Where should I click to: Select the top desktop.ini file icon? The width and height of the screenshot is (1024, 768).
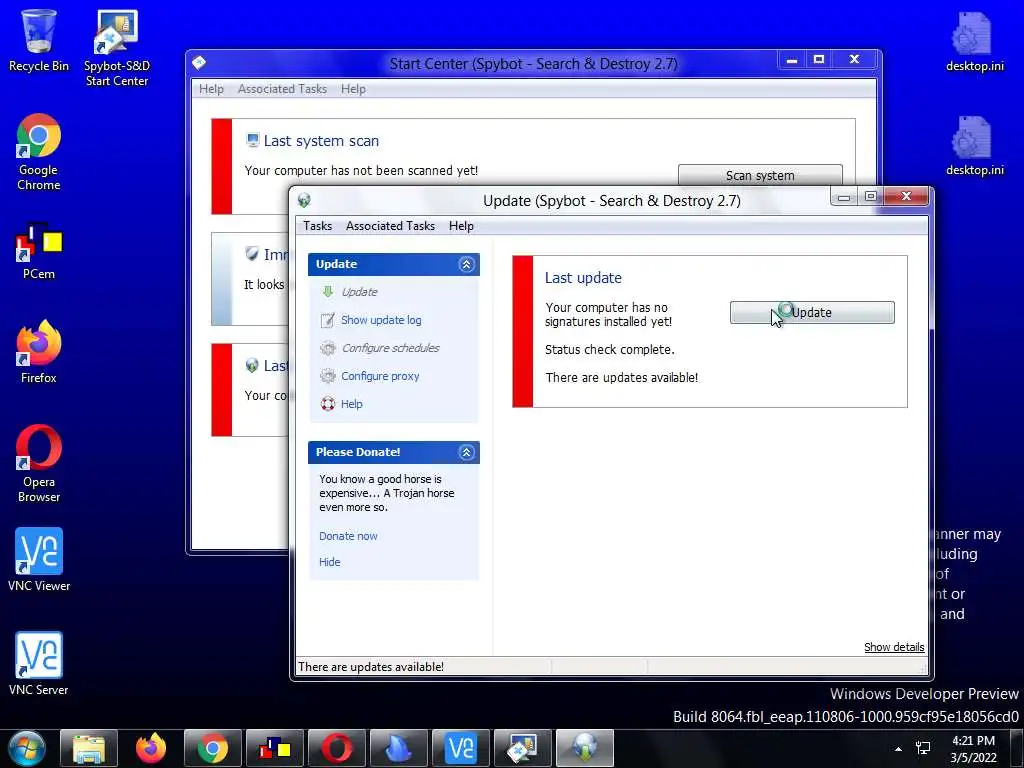click(974, 42)
